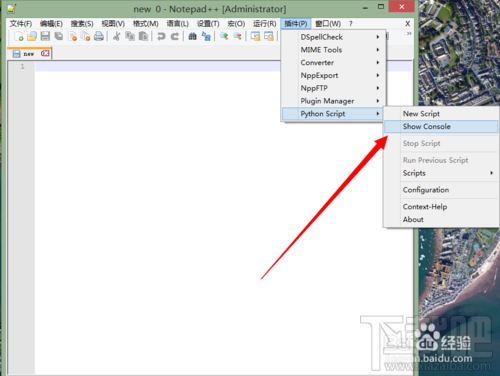Click the Close All toolbar icon
500x376 pixels.
(85, 36)
